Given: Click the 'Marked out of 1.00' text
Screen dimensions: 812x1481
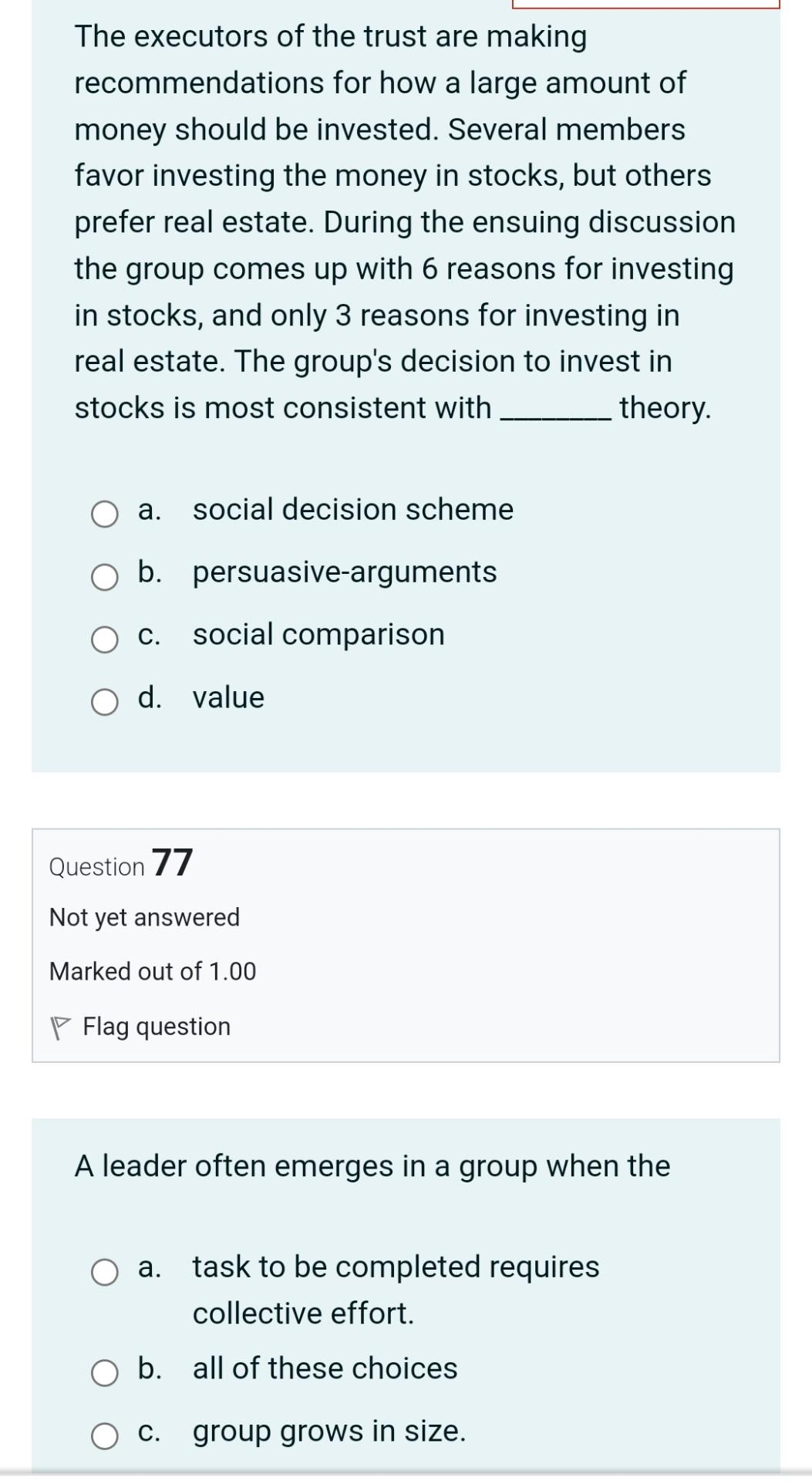Looking at the screenshot, I should pyautogui.click(x=153, y=971).
